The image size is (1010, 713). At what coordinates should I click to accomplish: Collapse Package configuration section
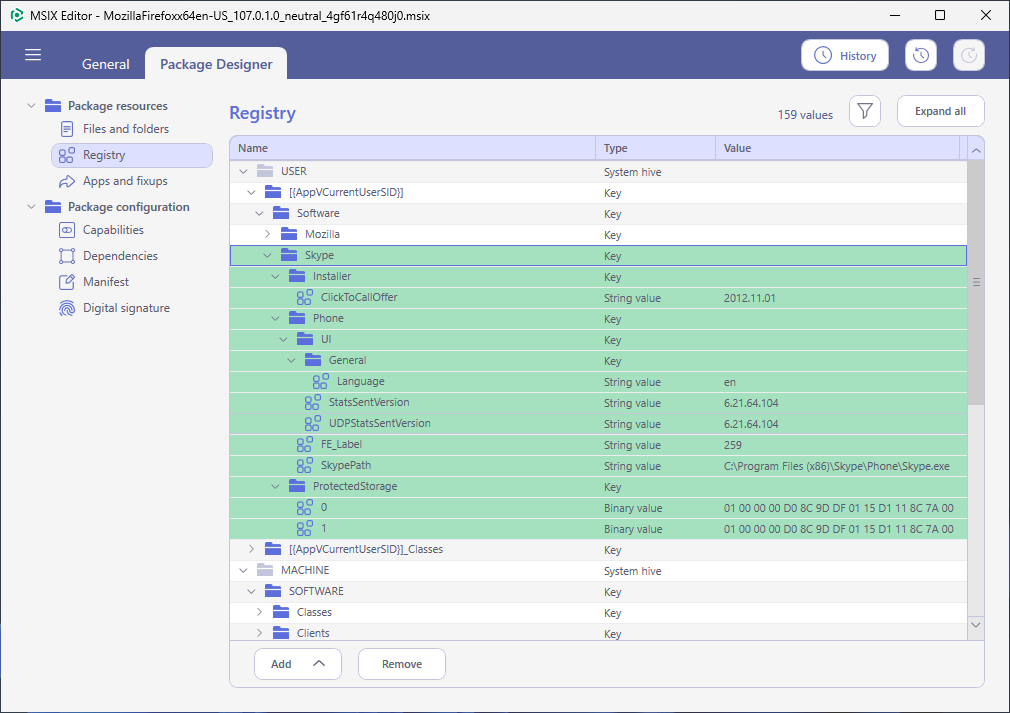(x=31, y=207)
